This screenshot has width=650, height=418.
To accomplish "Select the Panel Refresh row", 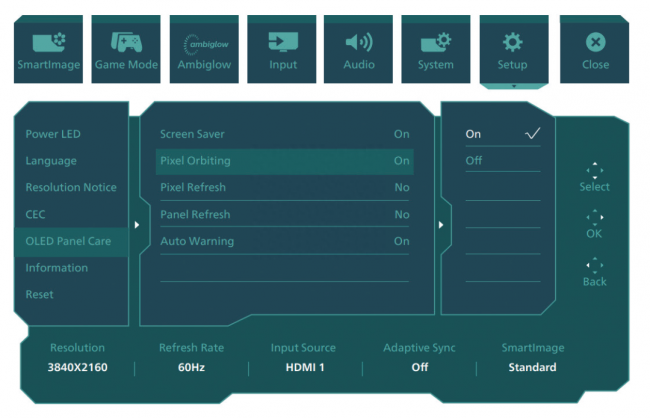I will [285, 214].
